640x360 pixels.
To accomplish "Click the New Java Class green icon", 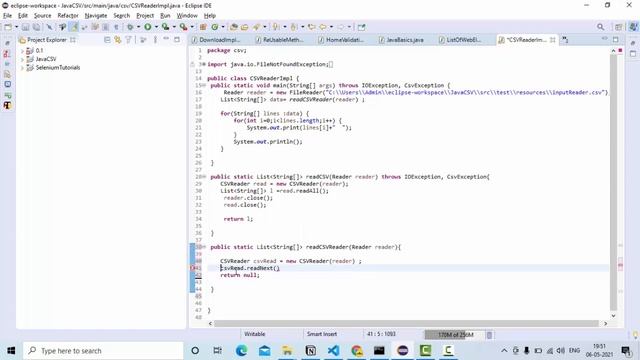I will pyautogui.click(x=215, y=27).
